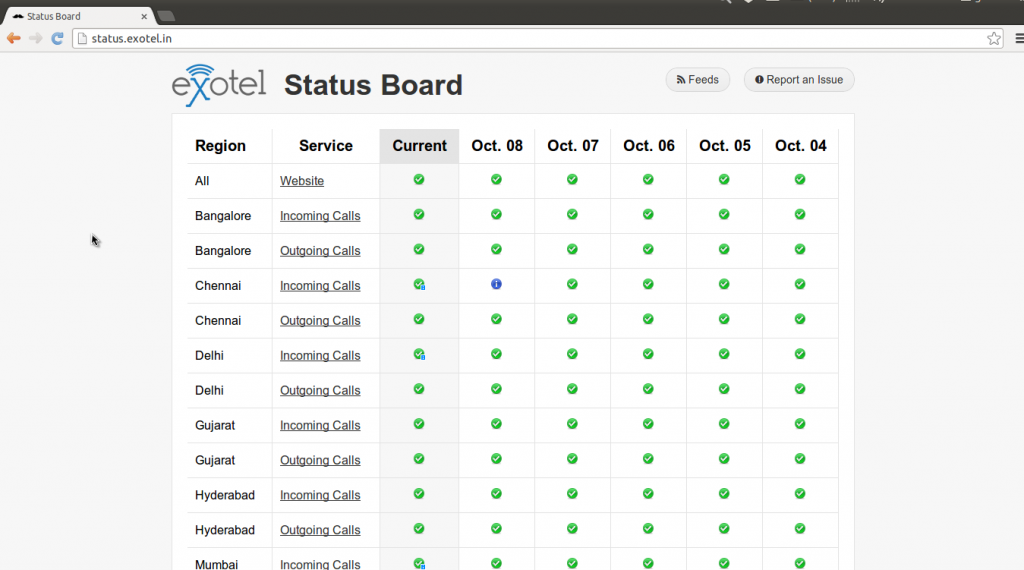Screen dimensions: 1024x570
Task: Click Mumbai Incoming Calls current status icon
Action: [x=419, y=563]
